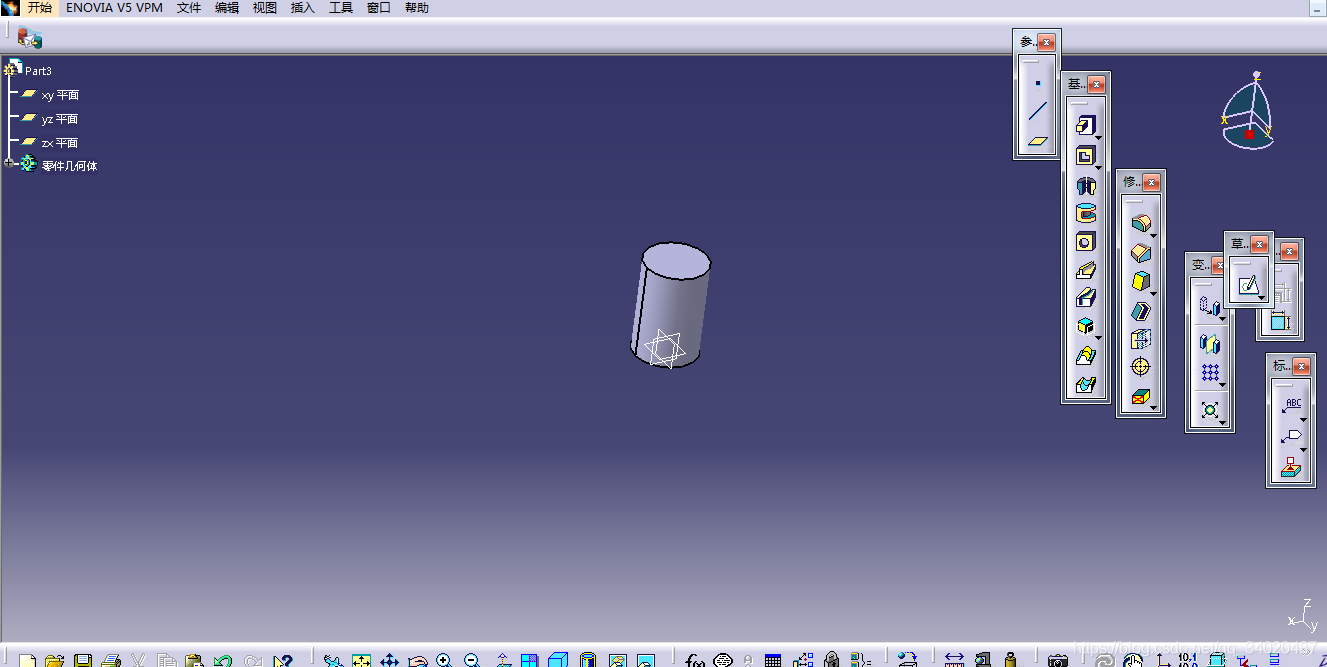Screen dimensions: 1327x667
Task: Choose the Shaft revolve tool
Action: coord(1085,185)
